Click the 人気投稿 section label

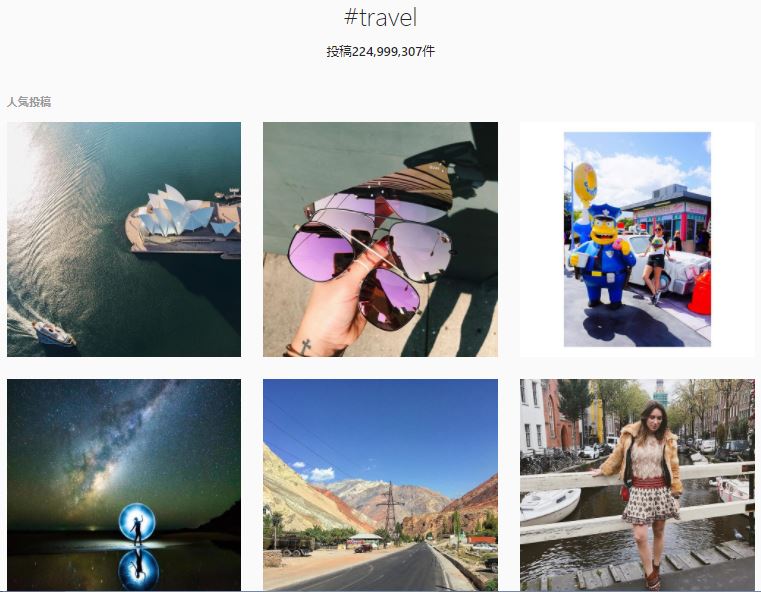click(x=29, y=102)
